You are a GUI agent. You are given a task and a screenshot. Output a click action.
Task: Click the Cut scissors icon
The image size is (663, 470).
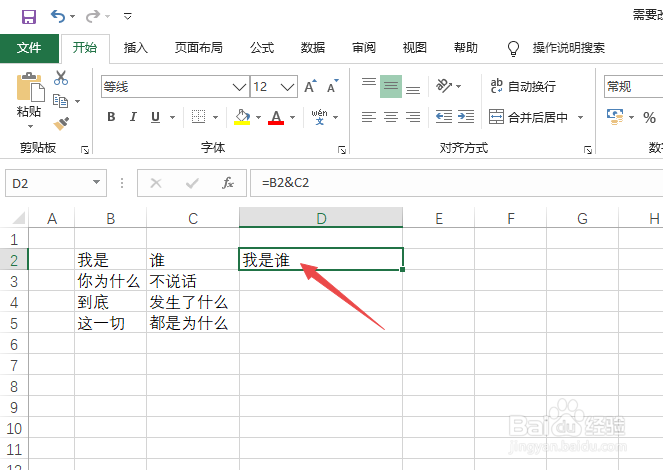click(61, 78)
